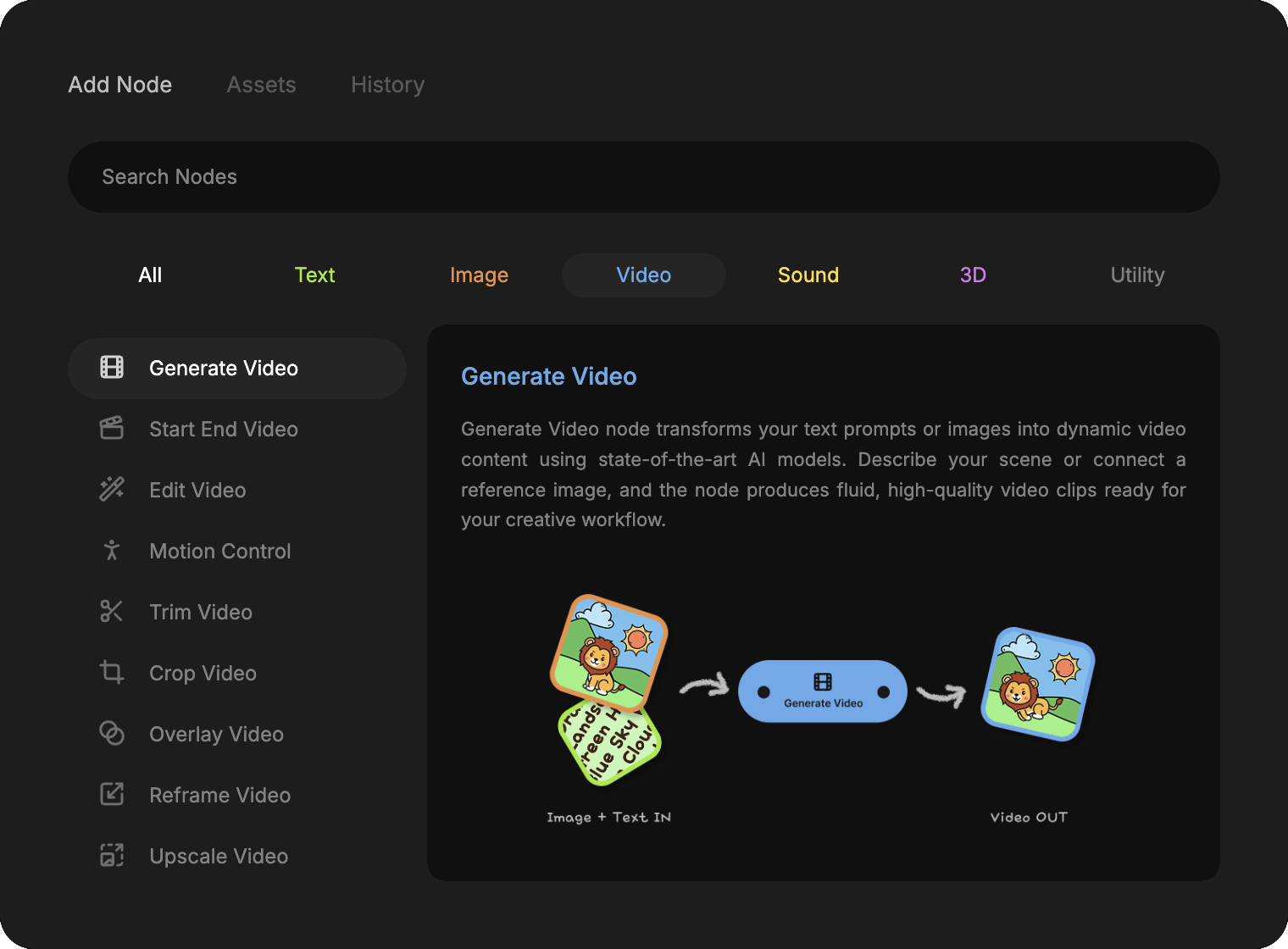
Task: Focus the Search Nodes input field
Action: (644, 177)
